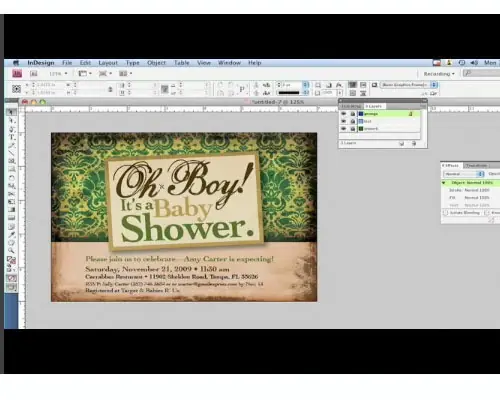
Task: Enable the Isolate Blending checkbox
Action: pos(446,213)
